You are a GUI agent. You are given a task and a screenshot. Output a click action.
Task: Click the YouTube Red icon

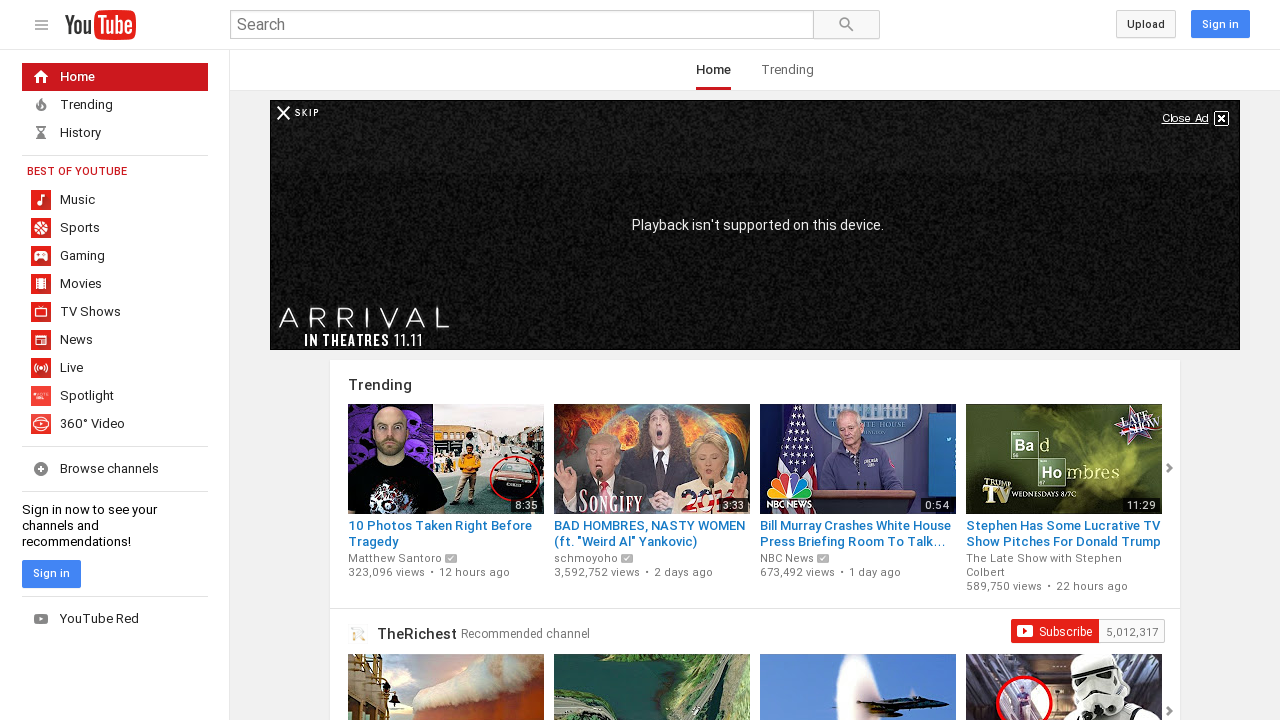[x=41, y=619]
